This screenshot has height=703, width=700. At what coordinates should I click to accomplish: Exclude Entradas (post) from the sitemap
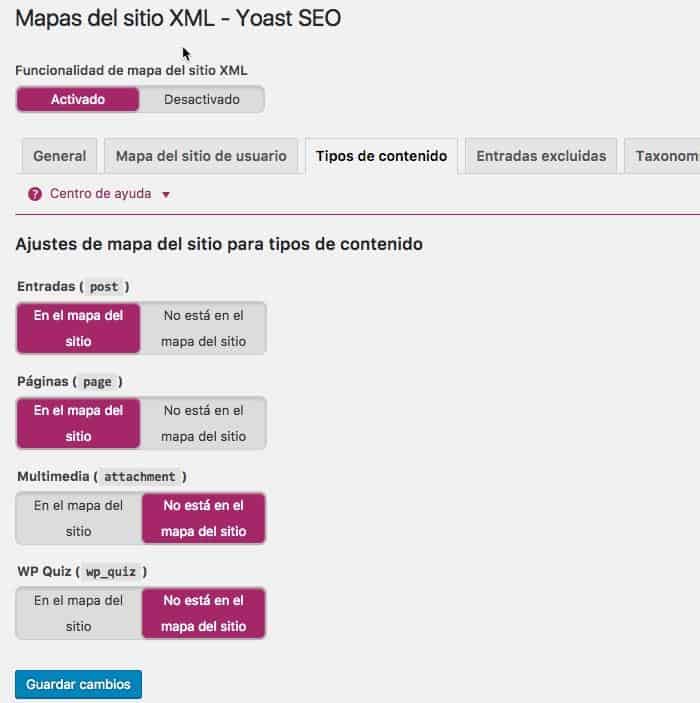click(x=204, y=328)
